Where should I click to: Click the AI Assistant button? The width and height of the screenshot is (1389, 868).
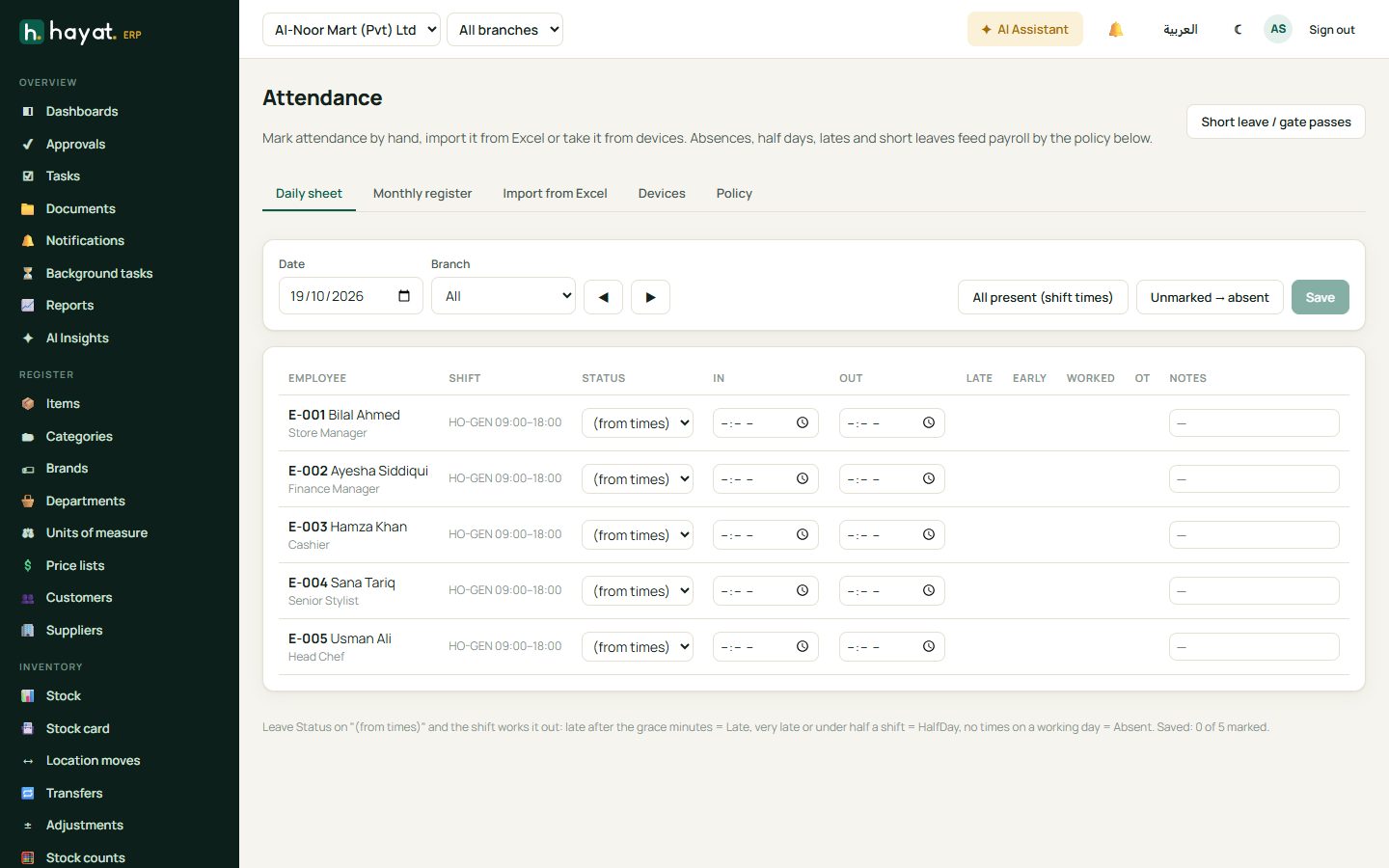1025,30
